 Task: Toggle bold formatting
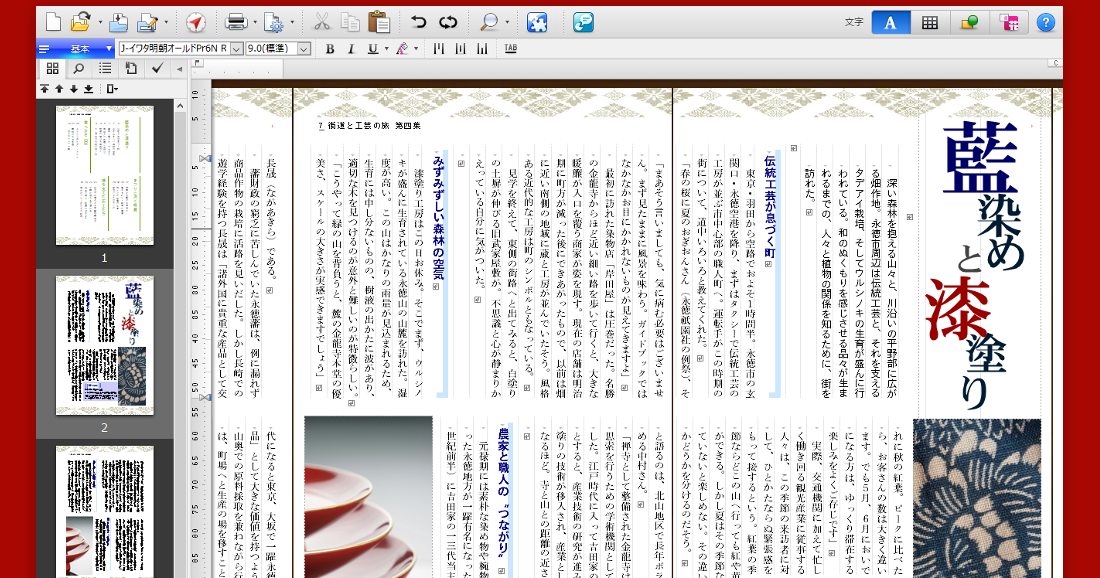[x=331, y=48]
